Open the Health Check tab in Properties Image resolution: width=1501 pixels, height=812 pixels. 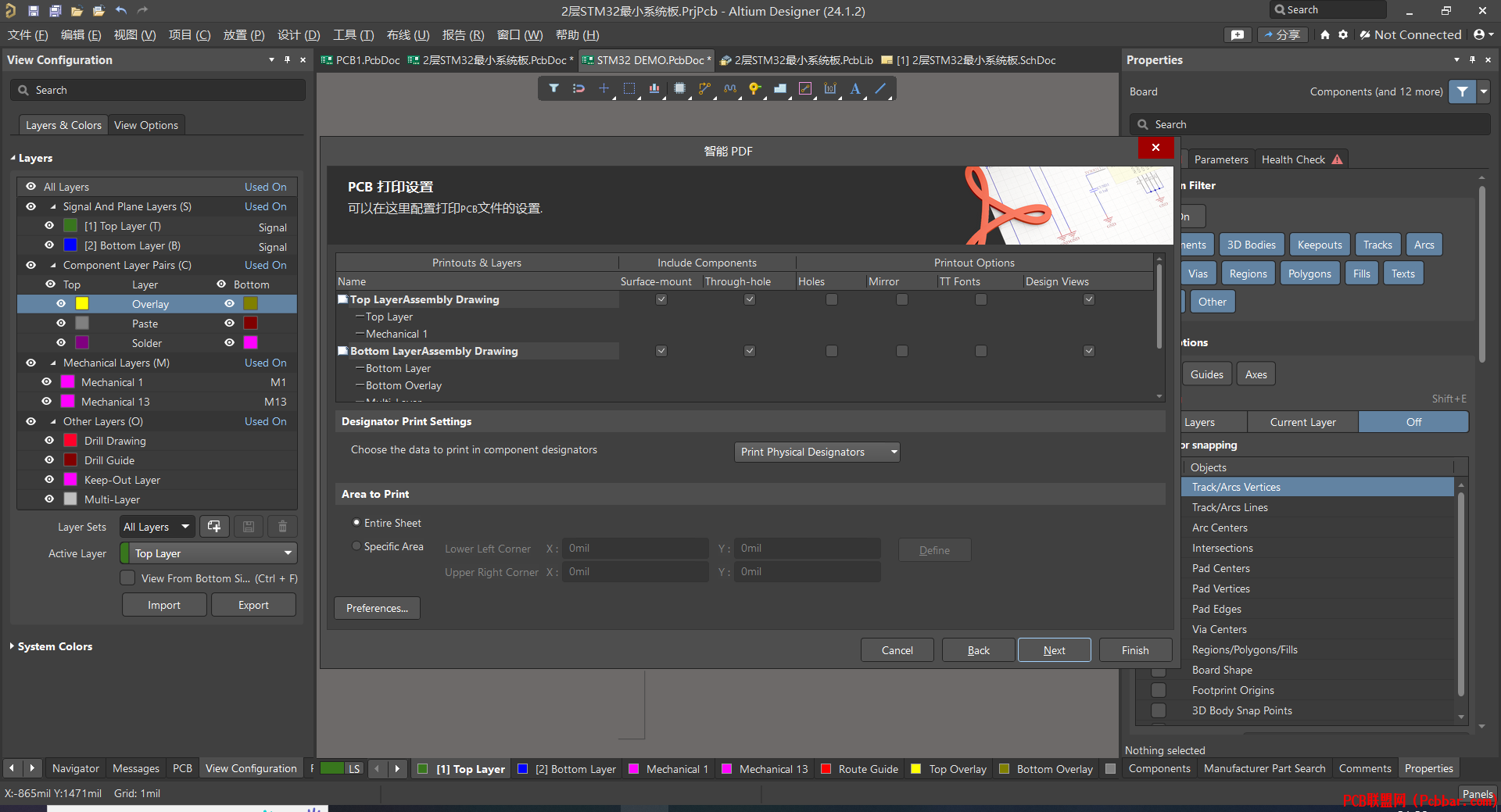click(1302, 159)
